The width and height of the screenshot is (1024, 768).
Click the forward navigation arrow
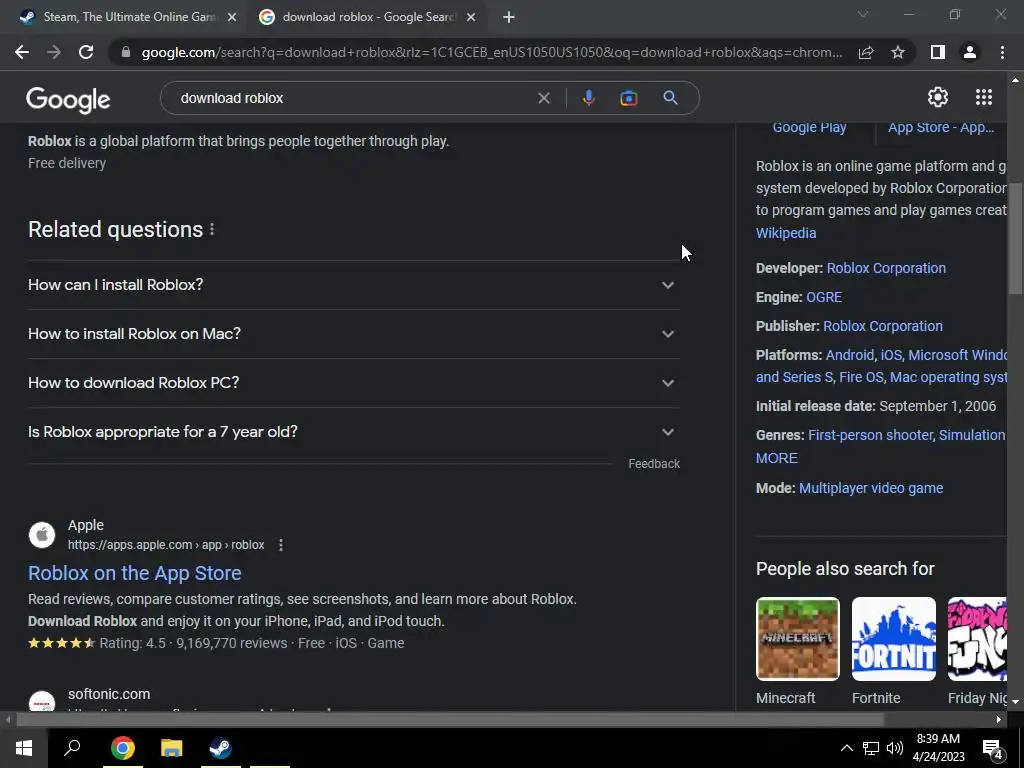[x=54, y=52]
